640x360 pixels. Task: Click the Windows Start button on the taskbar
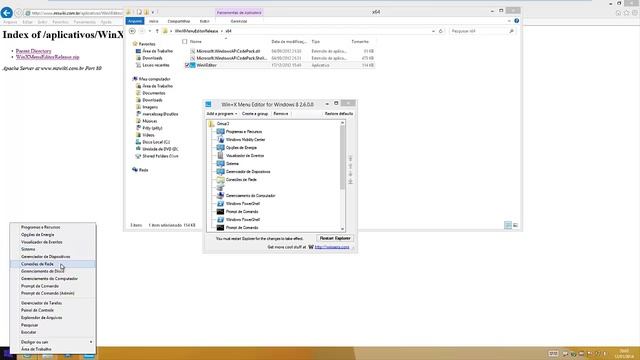[x=7, y=353]
